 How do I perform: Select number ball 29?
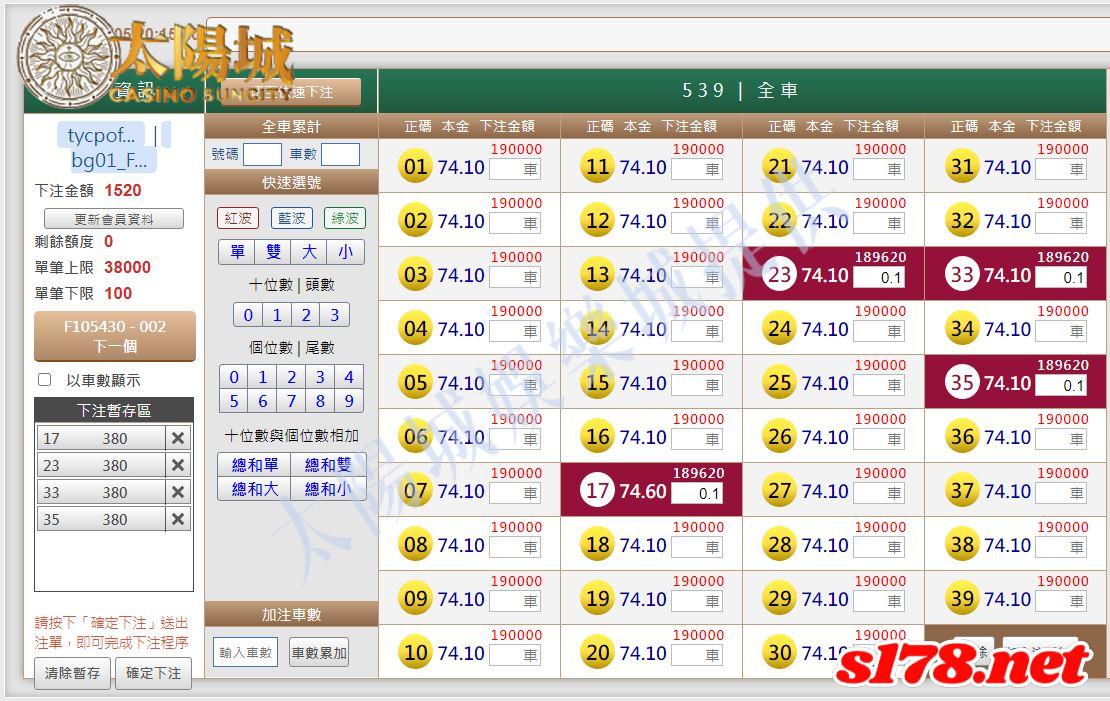pyautogui.click(x=779, y=598)
